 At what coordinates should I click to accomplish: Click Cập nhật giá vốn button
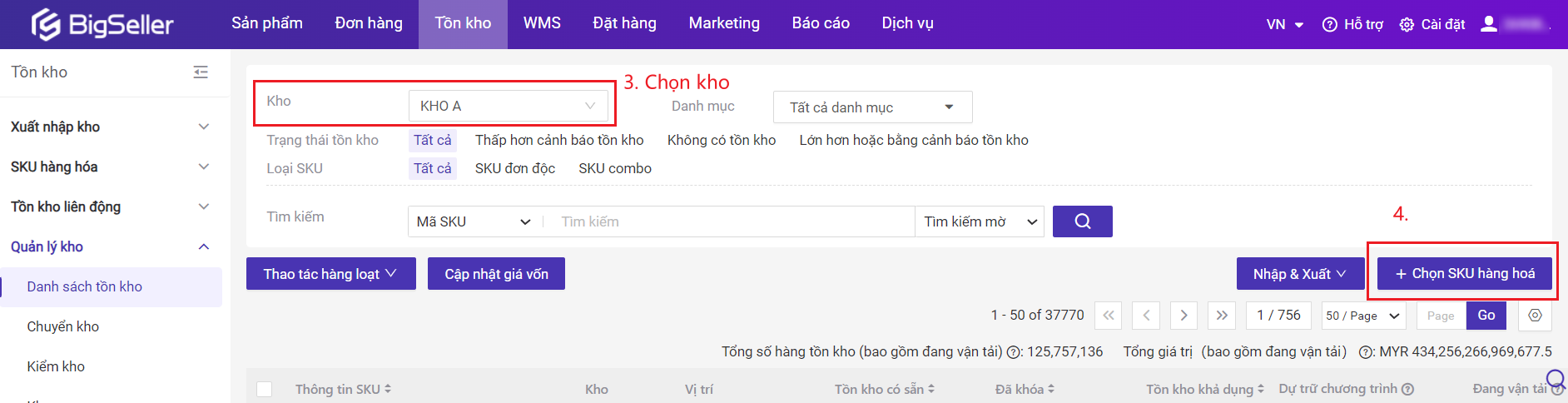[x=496, y=274]
